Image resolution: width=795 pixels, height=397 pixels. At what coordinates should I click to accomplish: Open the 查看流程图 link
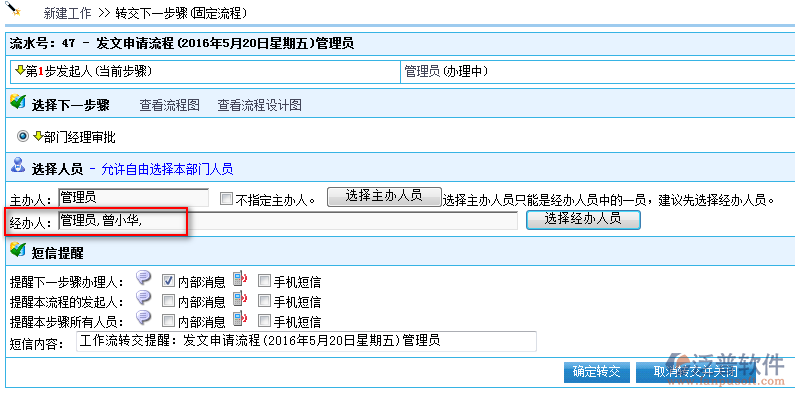pyautogui.click(x=170, y=105)
